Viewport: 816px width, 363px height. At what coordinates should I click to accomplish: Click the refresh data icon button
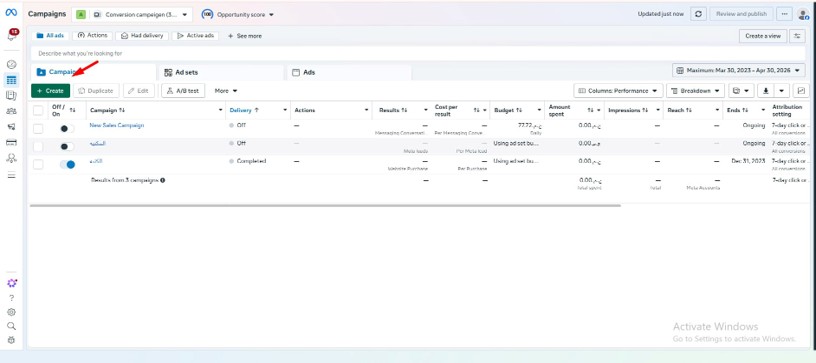(698, 14)
